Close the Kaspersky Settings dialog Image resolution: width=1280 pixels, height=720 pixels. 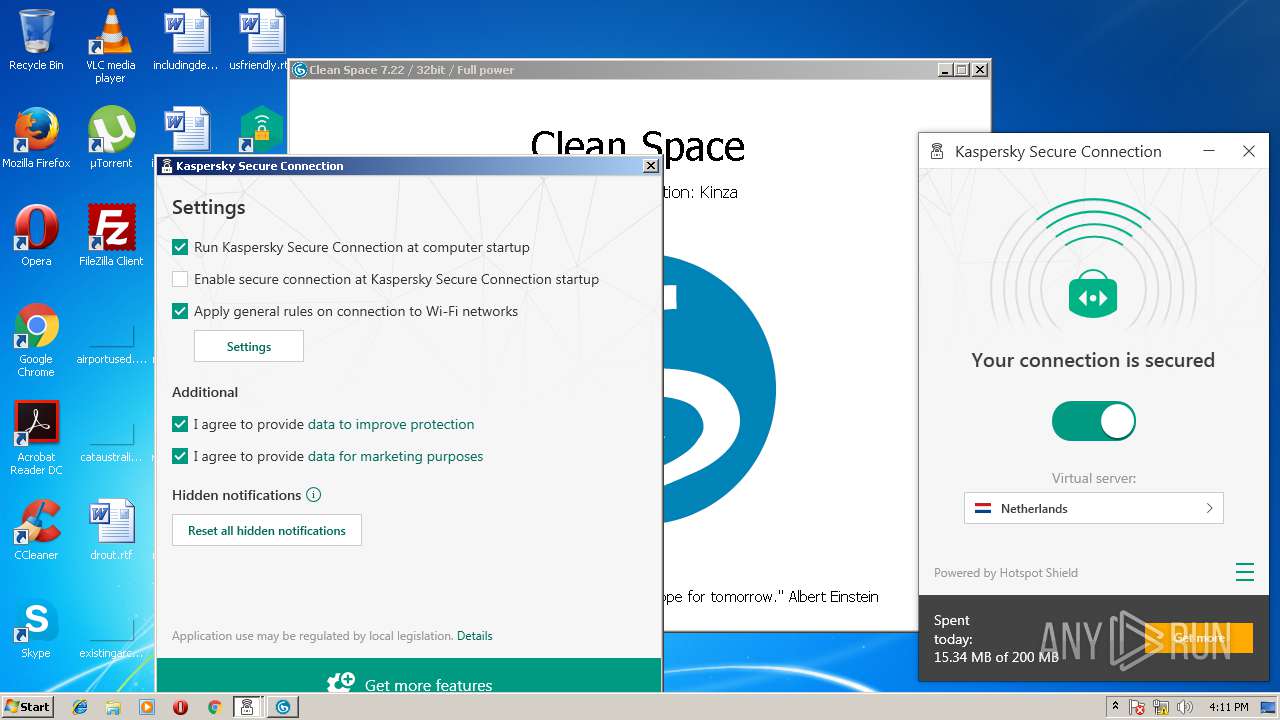650,166
